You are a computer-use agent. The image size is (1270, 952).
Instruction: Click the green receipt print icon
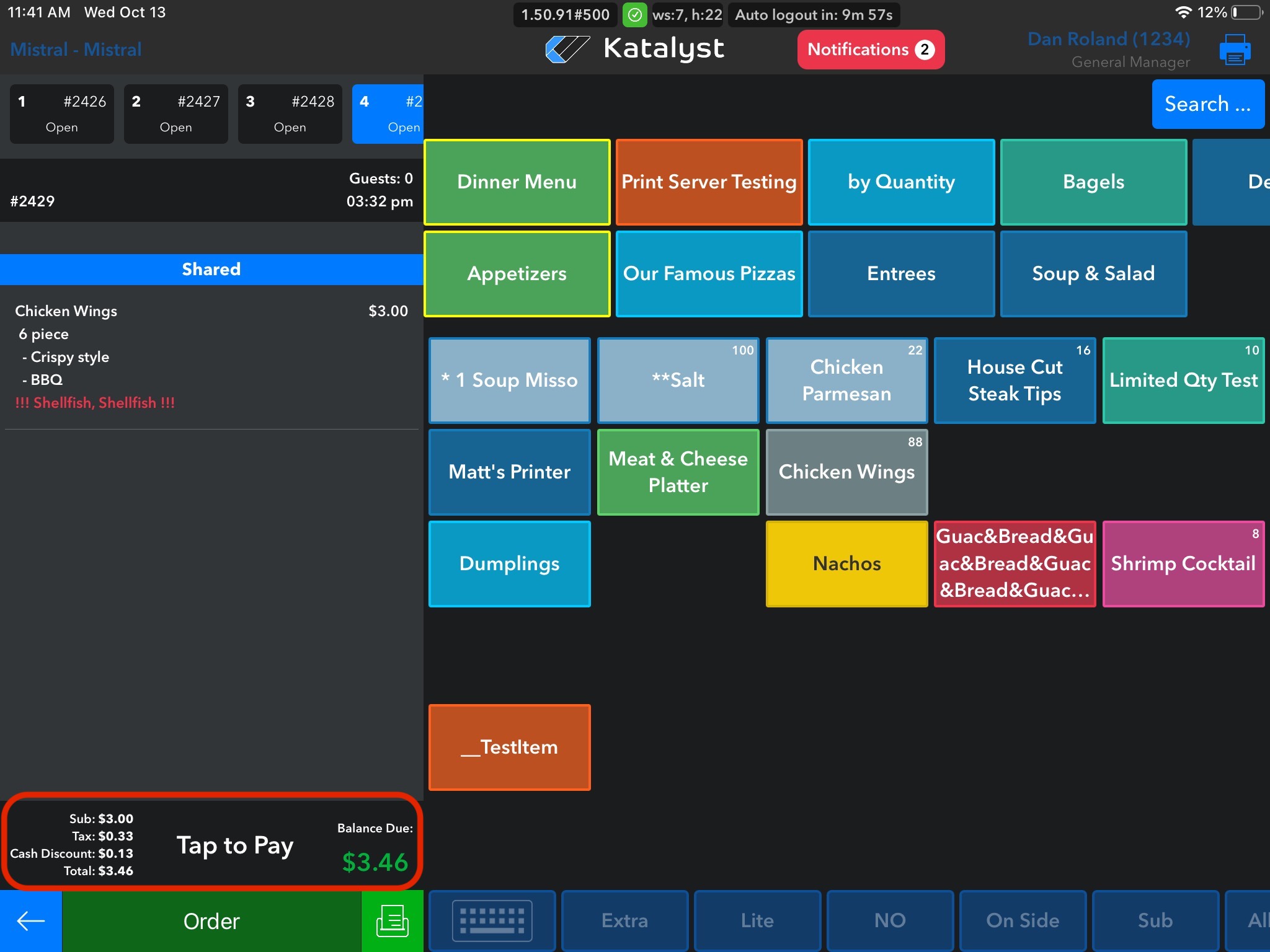click(x=392, y=921)
